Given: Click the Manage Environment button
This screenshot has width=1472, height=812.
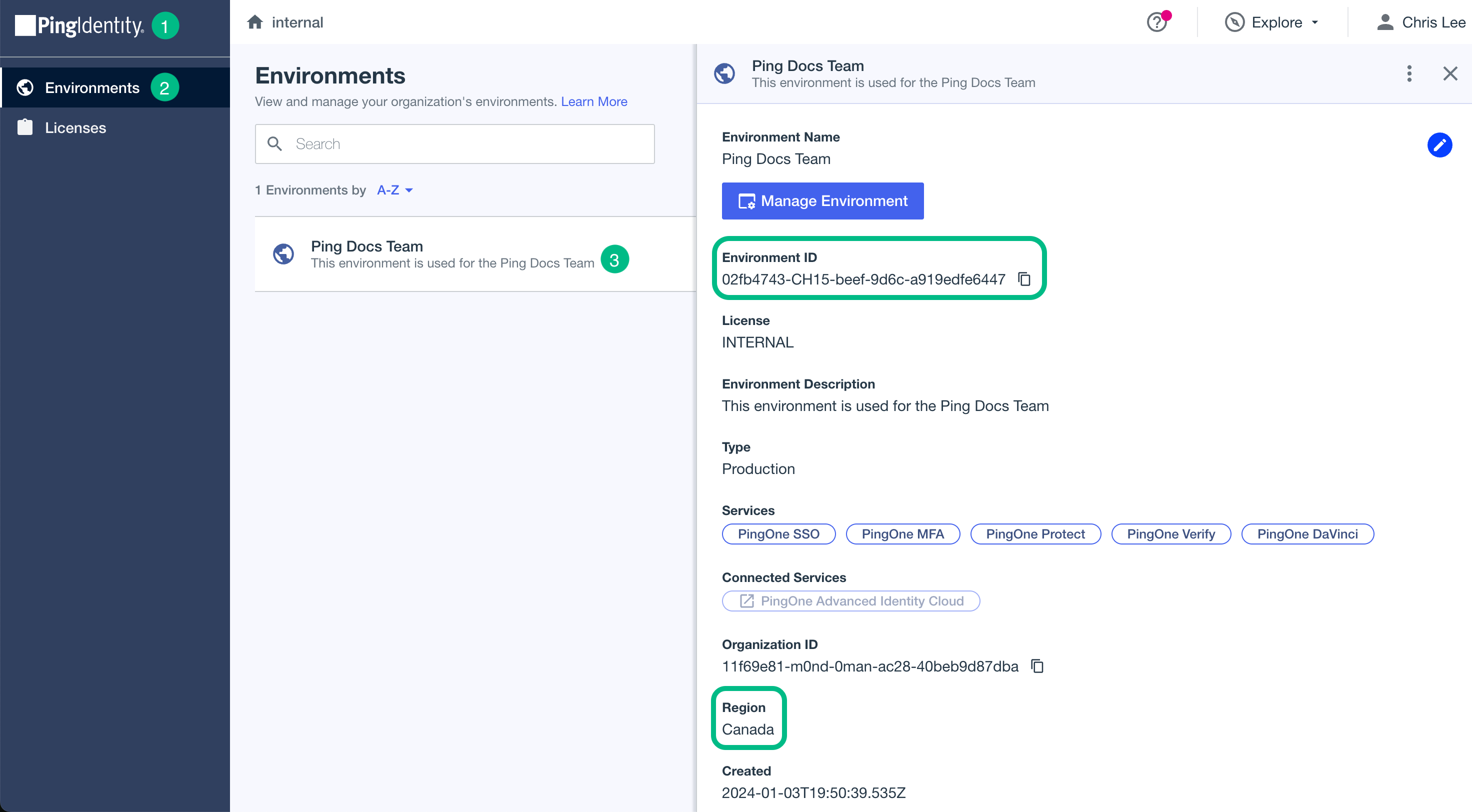Looking at the screenshot, I should 822,200.
